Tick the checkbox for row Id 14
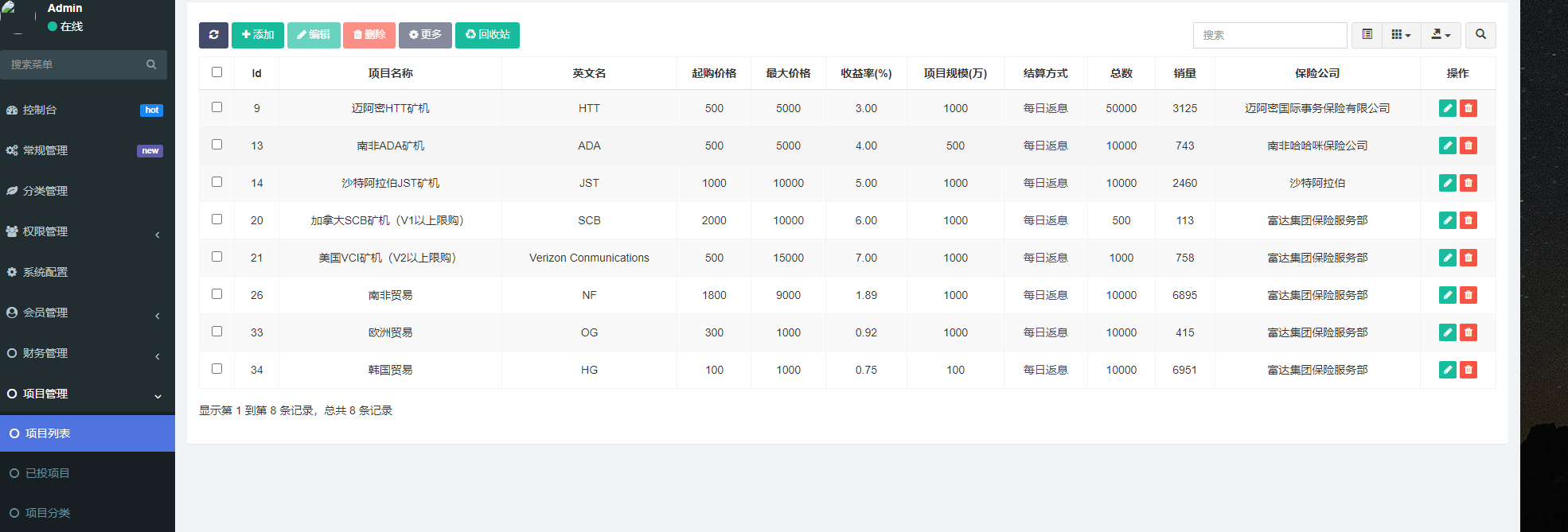This screenshot has height=532, width=1568. 216,182
